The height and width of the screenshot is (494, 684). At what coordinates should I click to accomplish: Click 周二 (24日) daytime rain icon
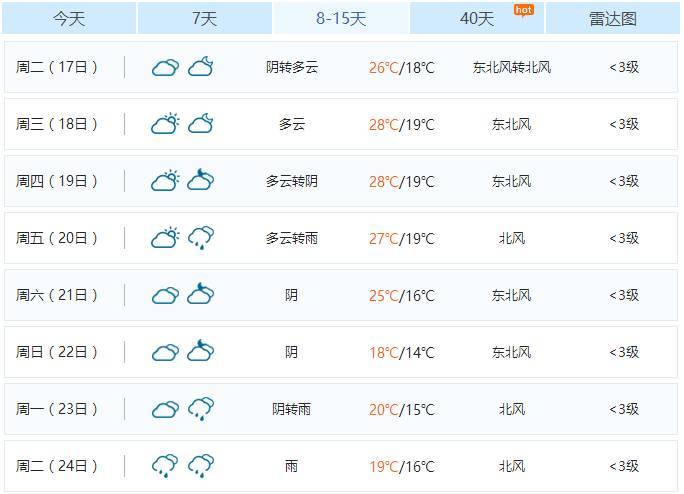click(165, 466)
